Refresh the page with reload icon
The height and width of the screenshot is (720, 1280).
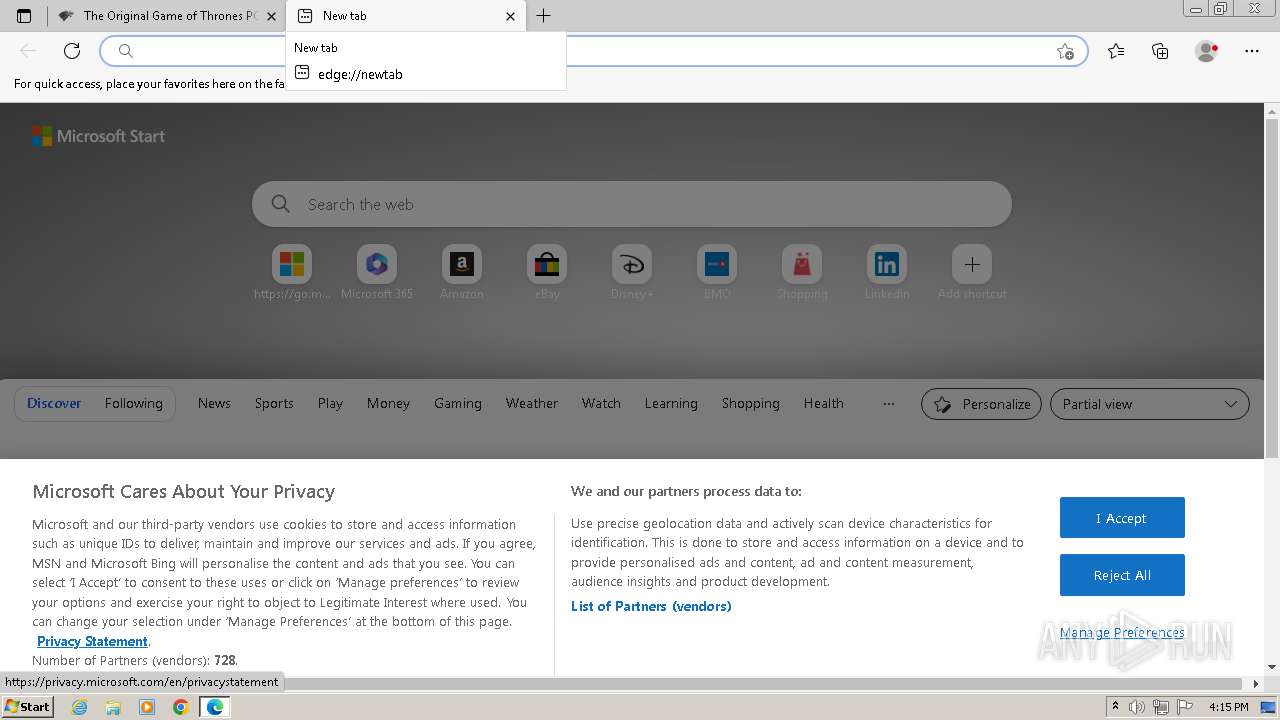[72, 51]
